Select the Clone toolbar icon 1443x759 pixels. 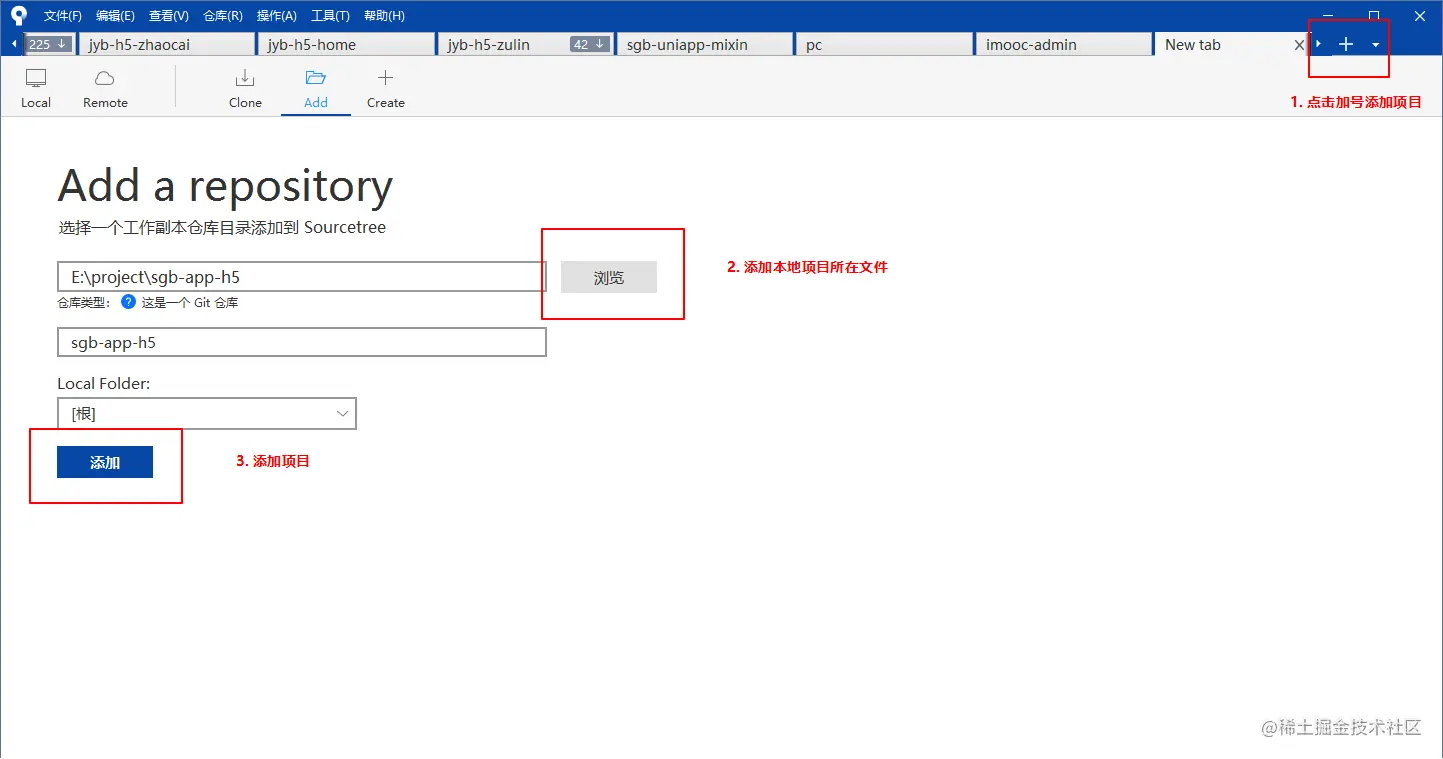245,89
